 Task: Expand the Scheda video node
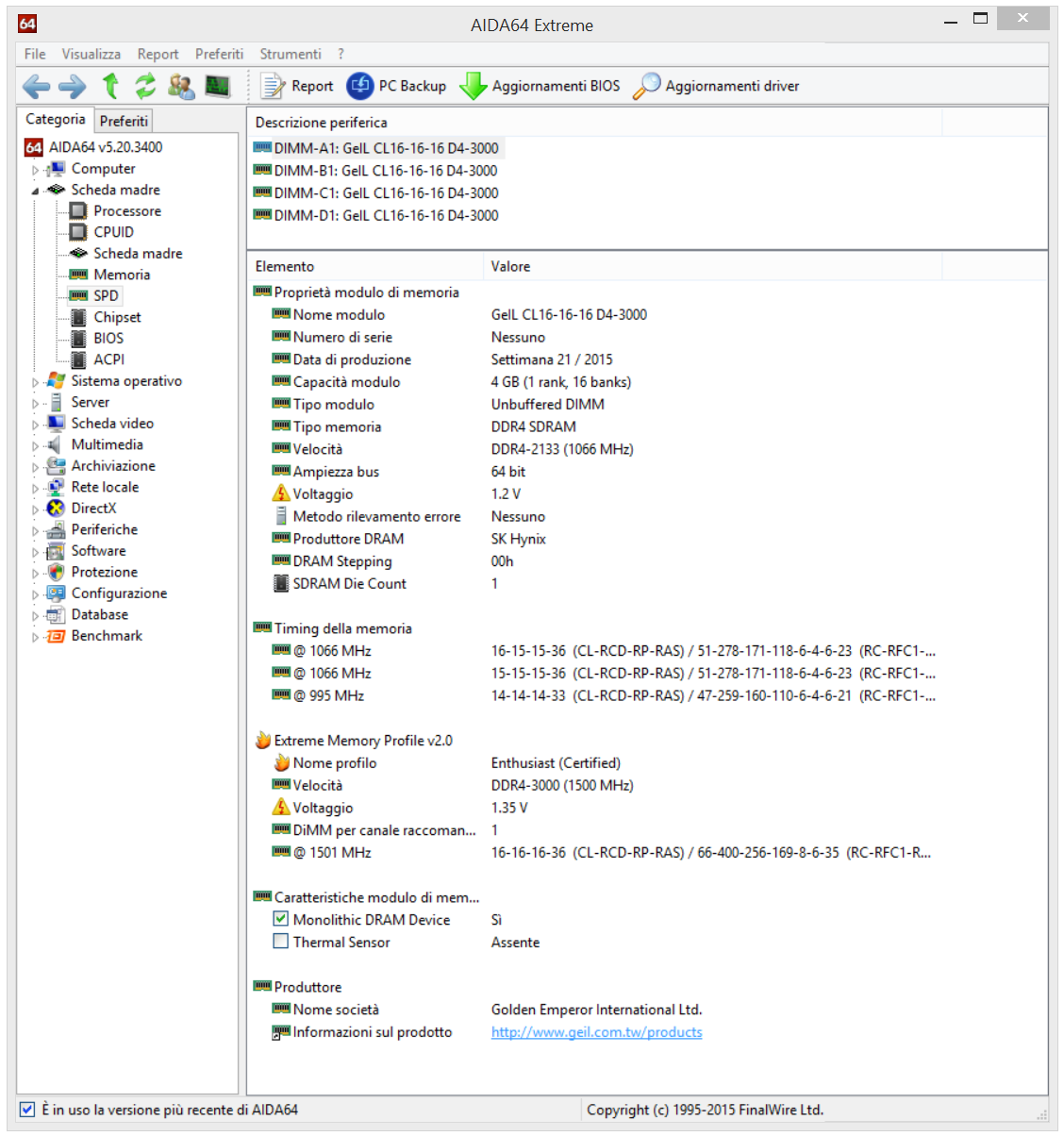36,425
